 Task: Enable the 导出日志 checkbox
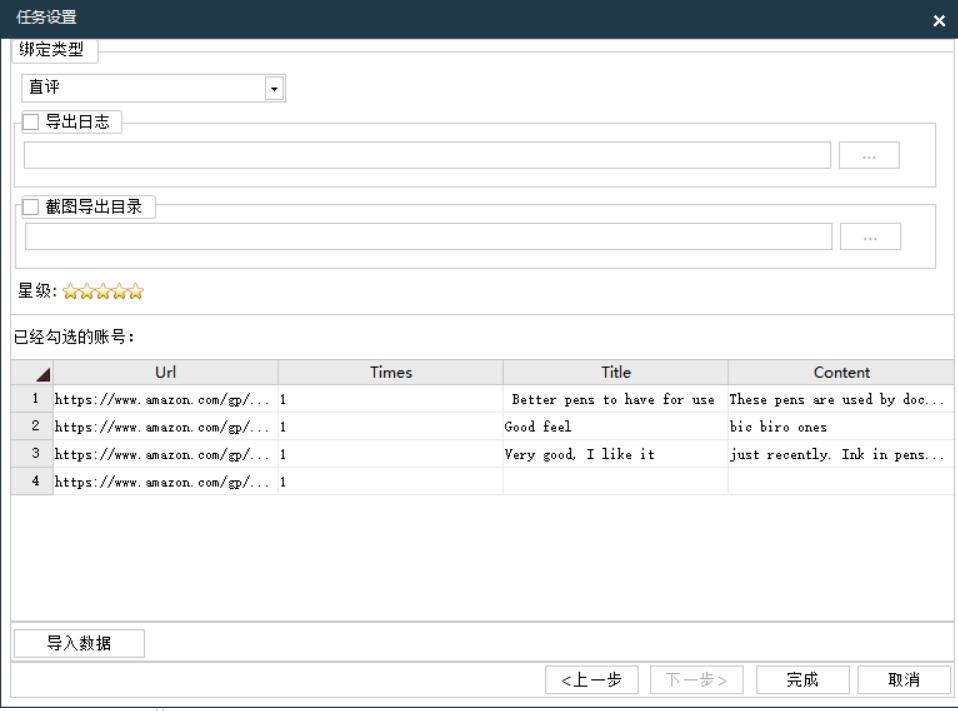(31, 122)
